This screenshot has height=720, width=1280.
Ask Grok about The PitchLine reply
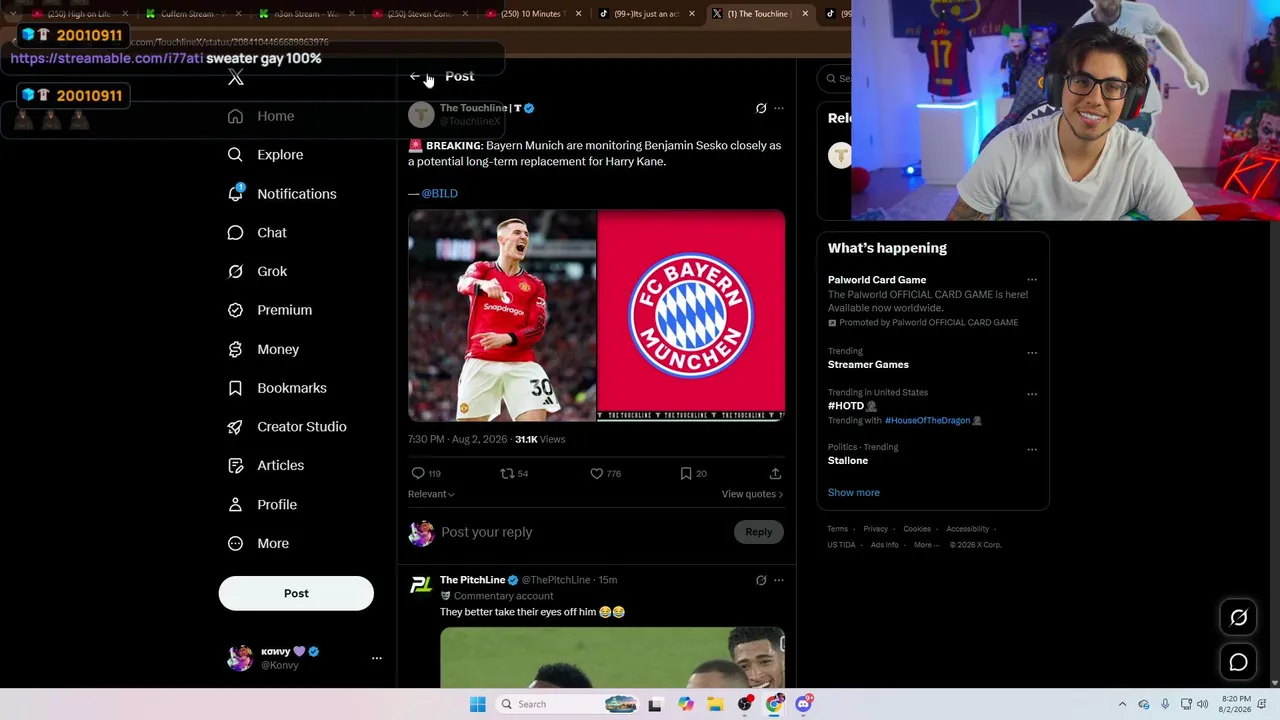[x=761, y=580]
